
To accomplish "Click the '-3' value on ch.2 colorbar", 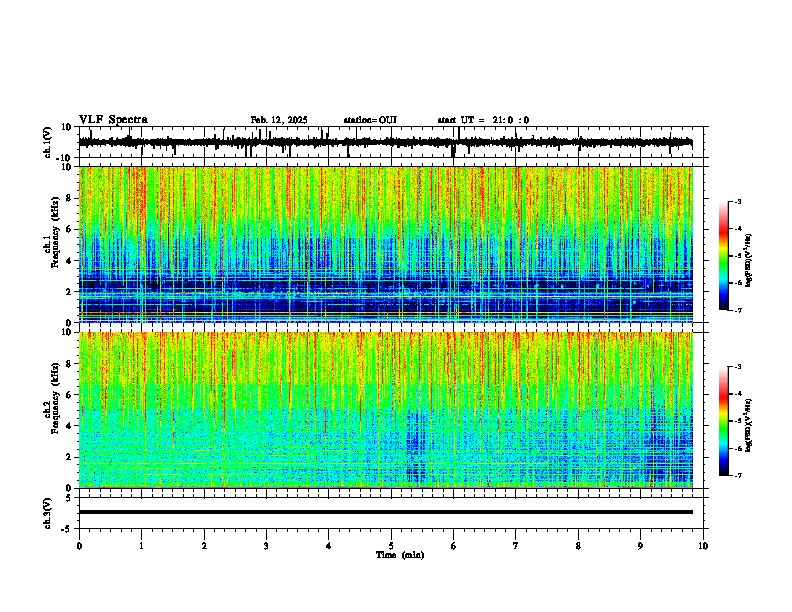I will coord(737,367).
